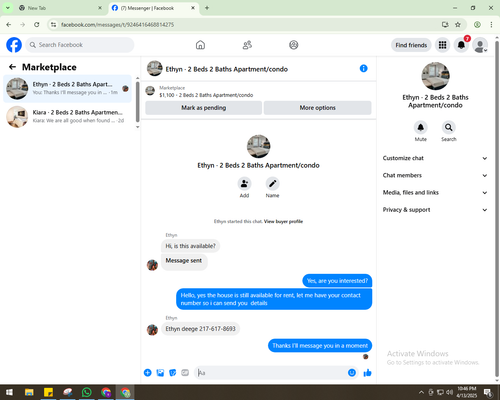
Task: Expand Media, files and links section
Action: click(x=435, y=192)
